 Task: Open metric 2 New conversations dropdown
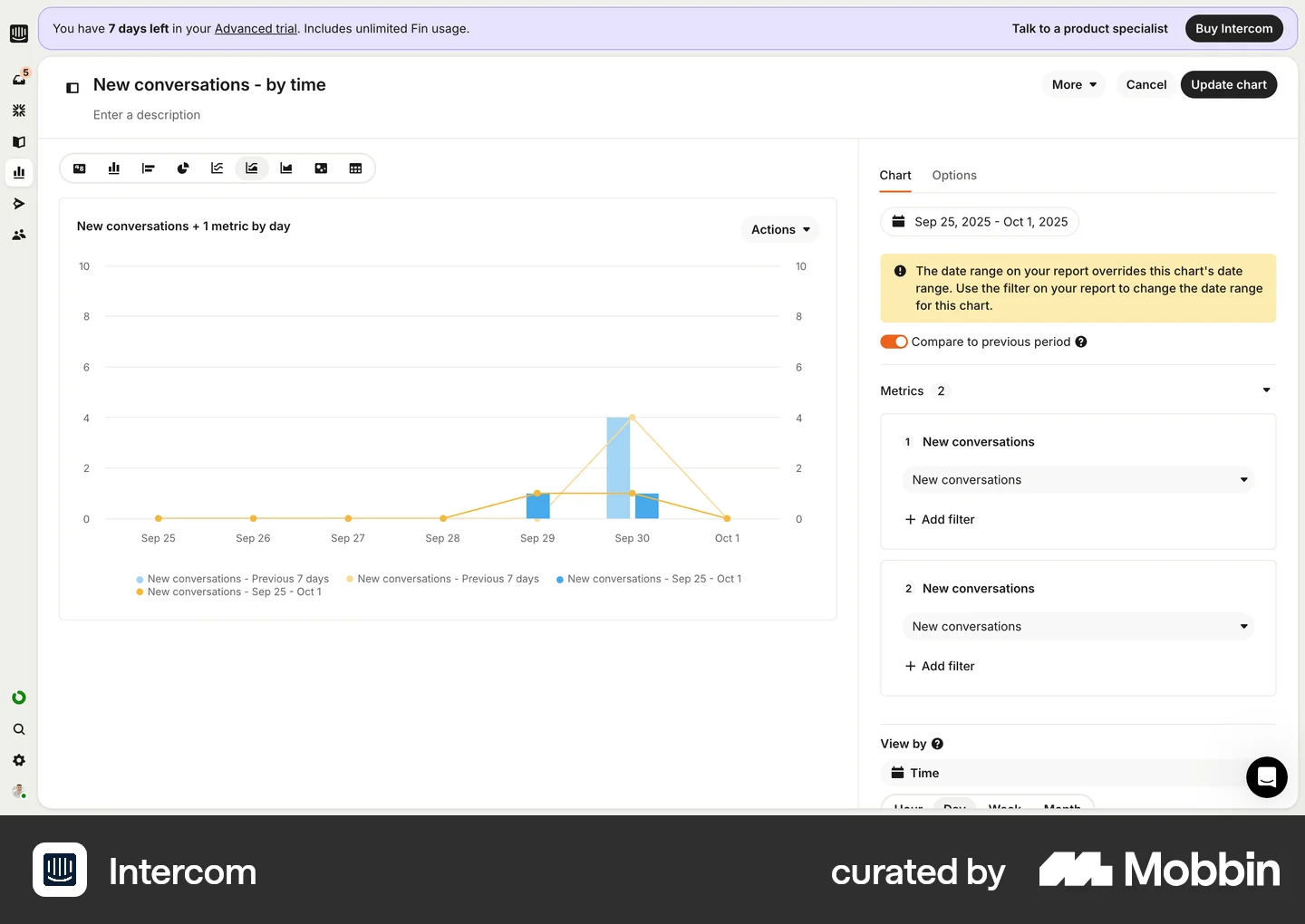tap(1078, 627)
